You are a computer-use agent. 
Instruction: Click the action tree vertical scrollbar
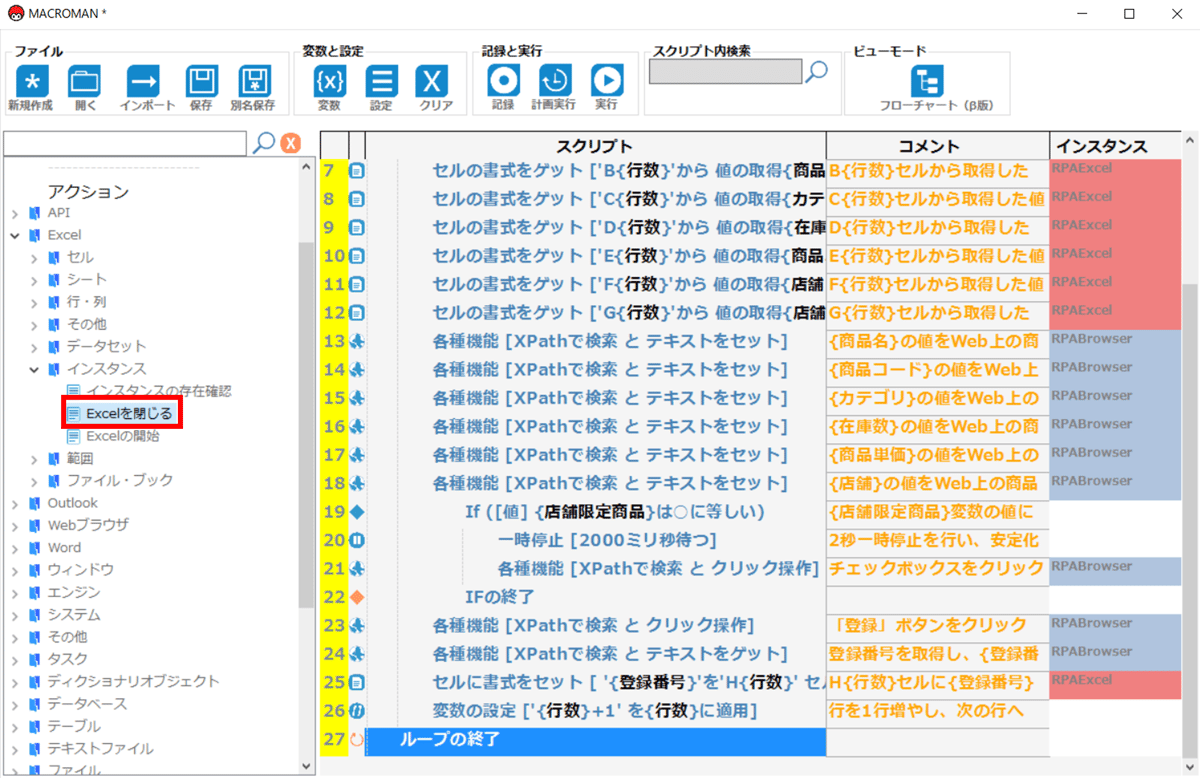point(306,424)
